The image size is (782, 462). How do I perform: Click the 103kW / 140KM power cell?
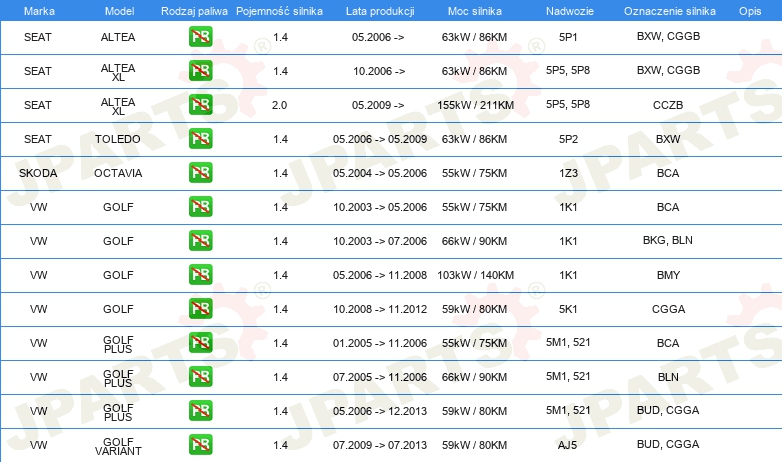click(x=475, y=275)
